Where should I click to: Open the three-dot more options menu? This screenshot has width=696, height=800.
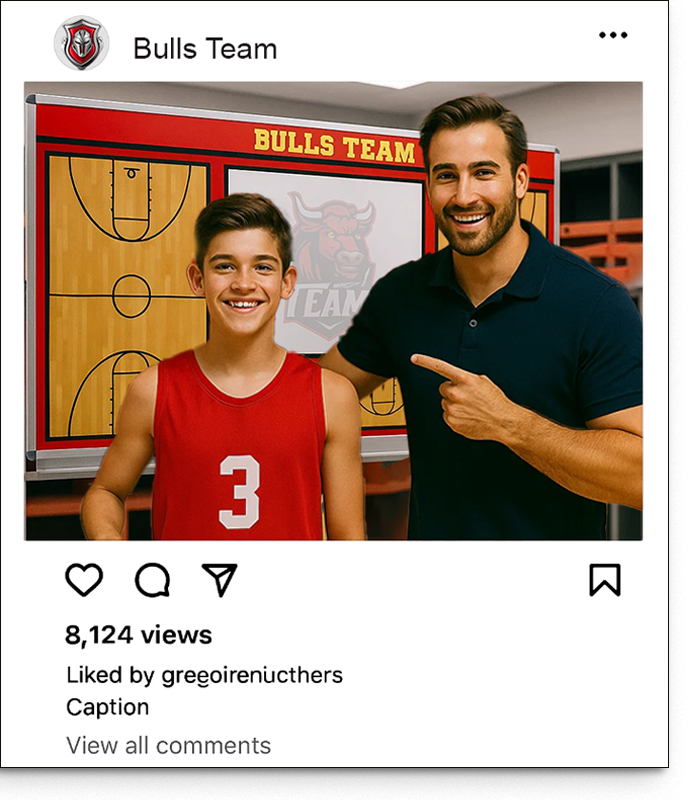pos(613,35)
